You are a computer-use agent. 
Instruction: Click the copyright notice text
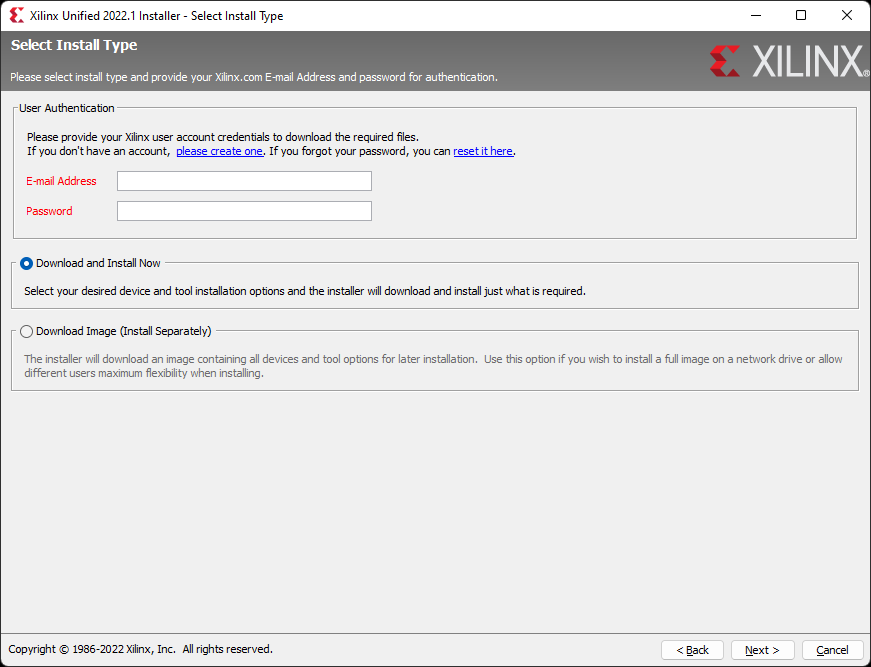141,649
